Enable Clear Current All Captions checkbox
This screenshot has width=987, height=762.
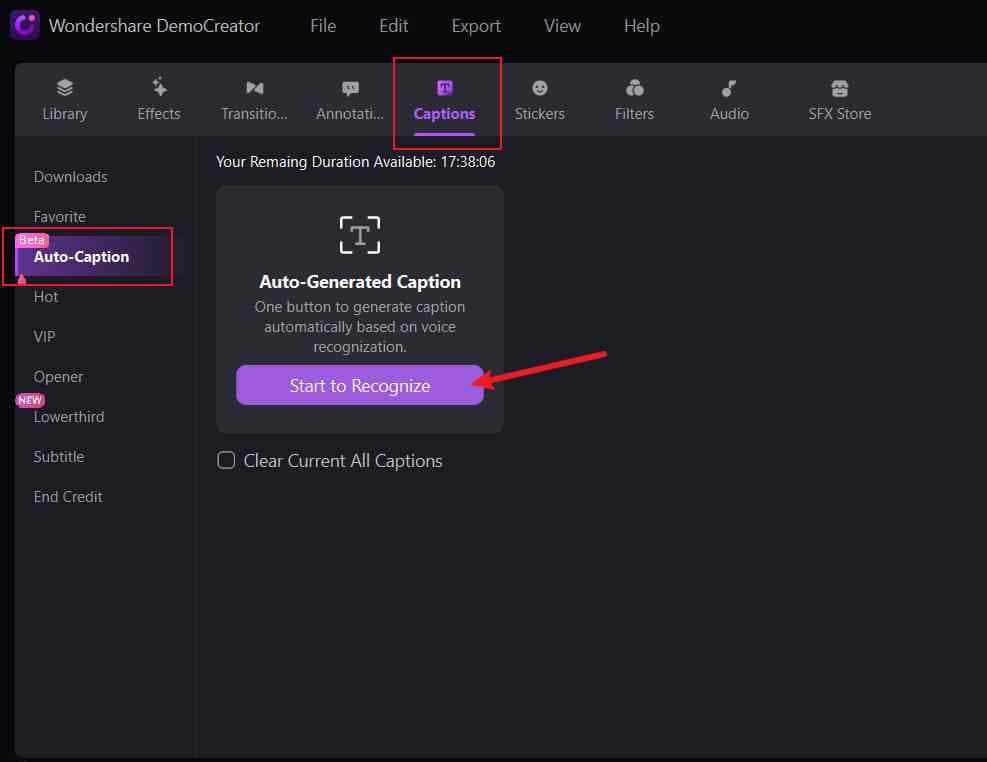pos(227,460)
